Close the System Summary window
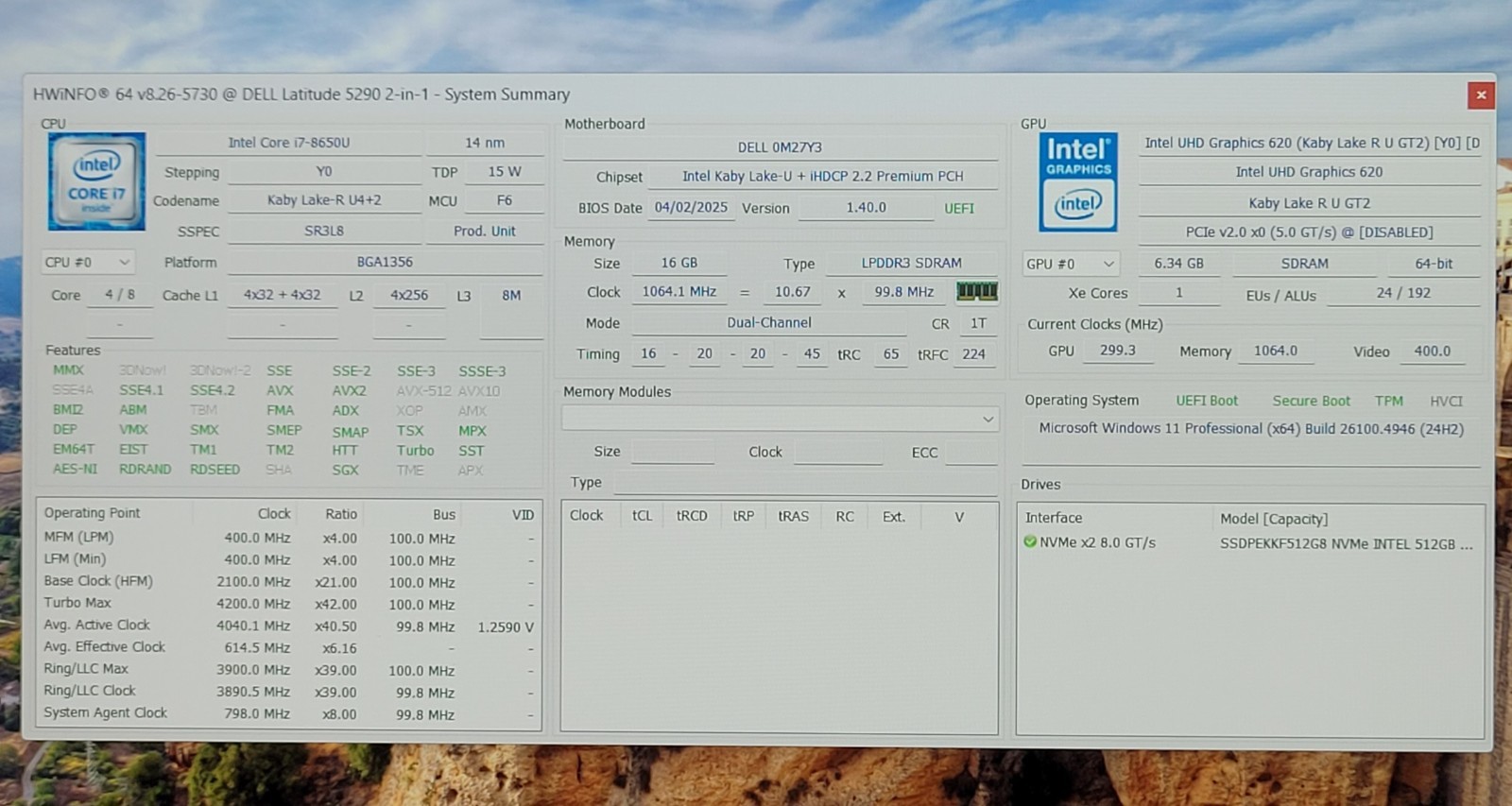 pyautogui.click(x=1480, y=94)
